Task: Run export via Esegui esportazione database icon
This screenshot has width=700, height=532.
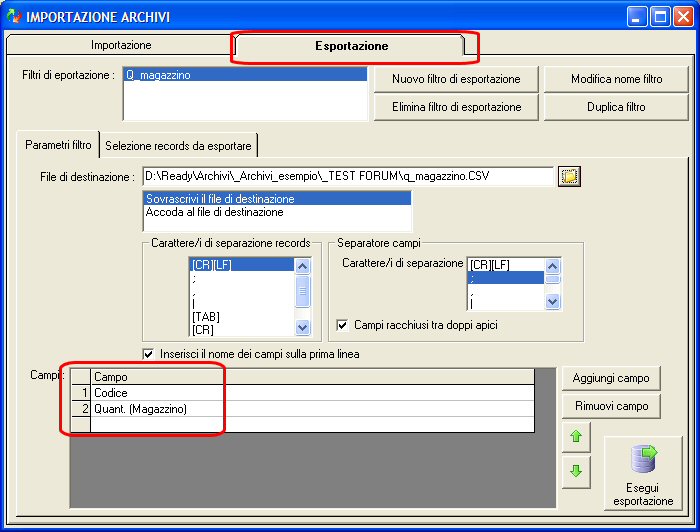Action: click(x=643, y=473)
